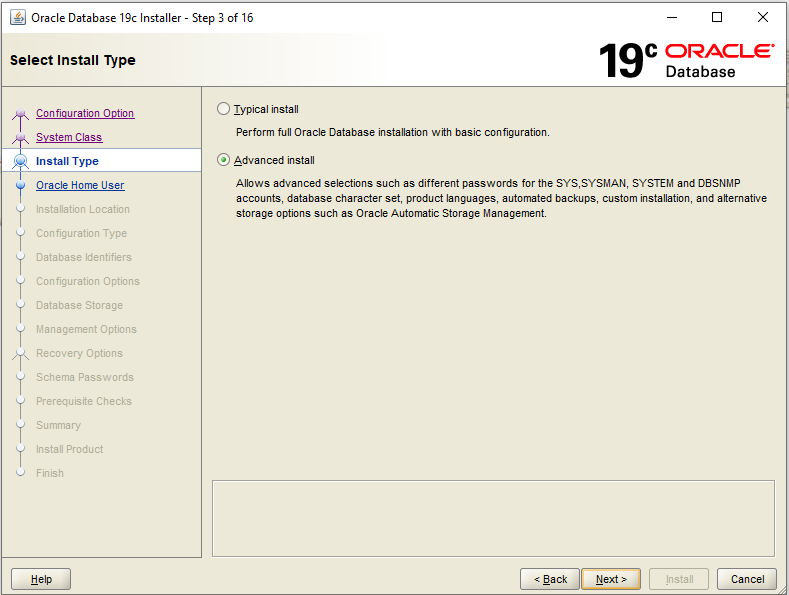Screen dimensions: 789x595
Task: Click the Schema Passwords step text
Action: (x=85, y=378)
